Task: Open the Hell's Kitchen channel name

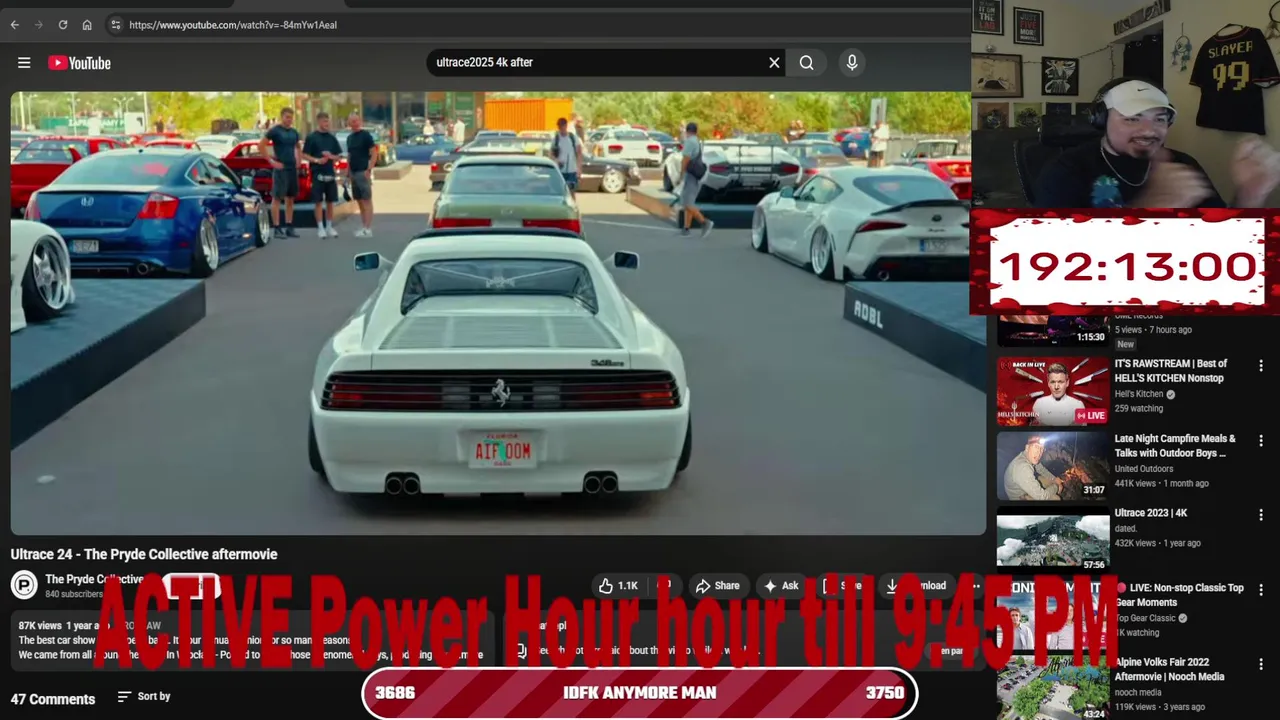Action: pyautogui.click(x=1139, y=394)
